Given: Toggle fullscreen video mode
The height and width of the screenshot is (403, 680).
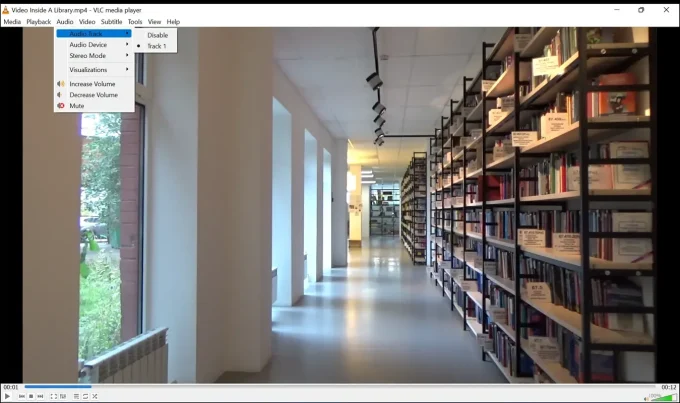Looking at the screenshot, I should tap(54, 396).
